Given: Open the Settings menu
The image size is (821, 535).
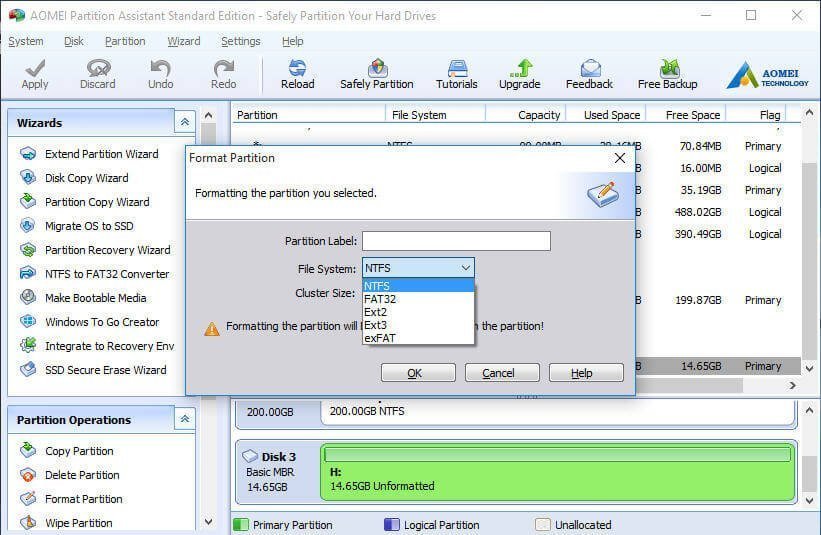Looking at the screenshot, I should click(240, 41).
